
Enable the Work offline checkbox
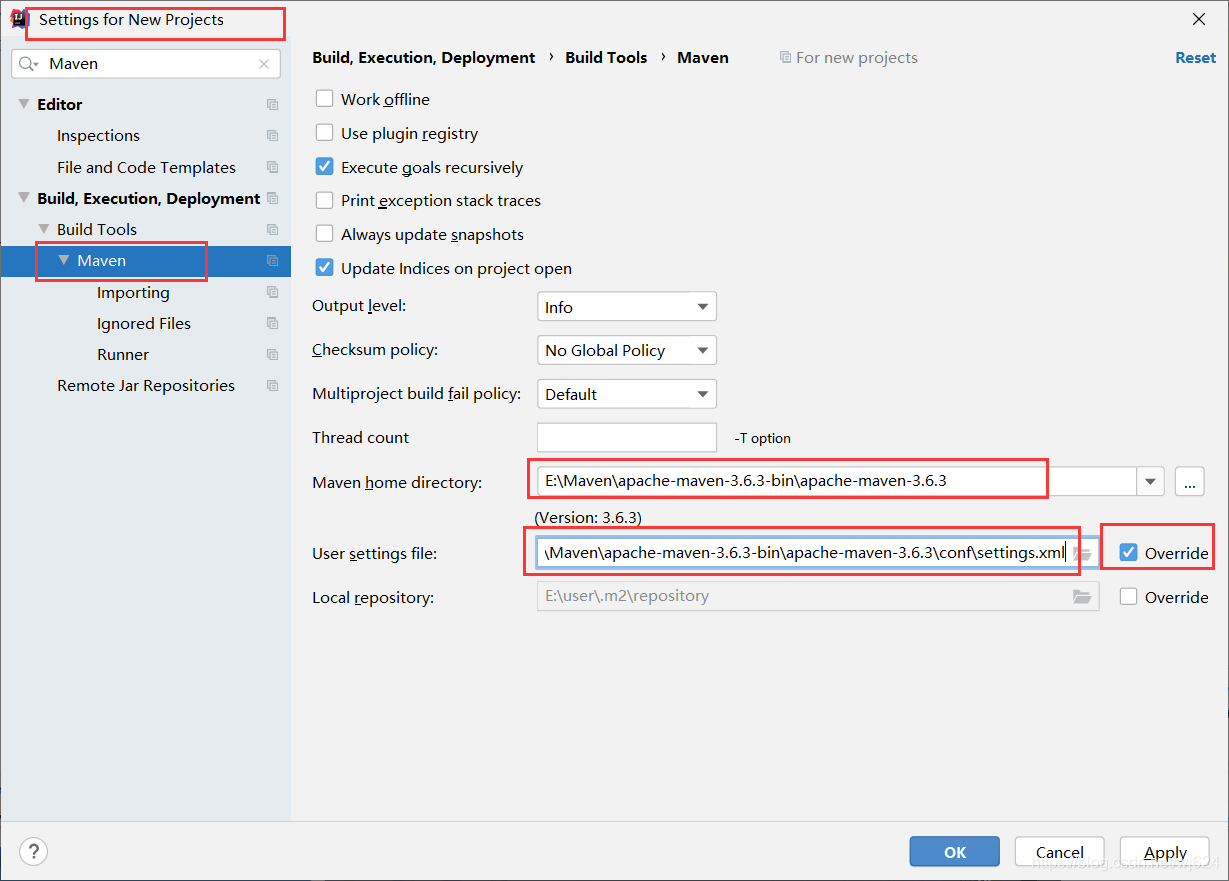[324, 99]
